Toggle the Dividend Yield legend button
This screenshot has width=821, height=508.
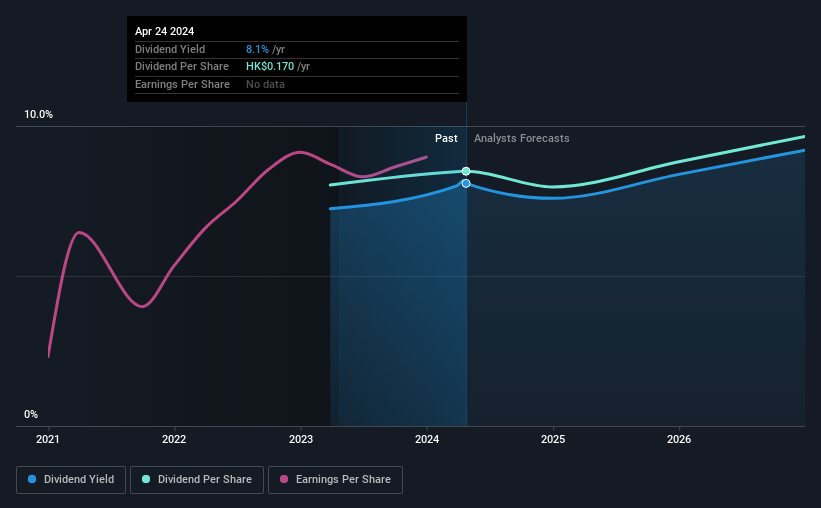point(71,480)
